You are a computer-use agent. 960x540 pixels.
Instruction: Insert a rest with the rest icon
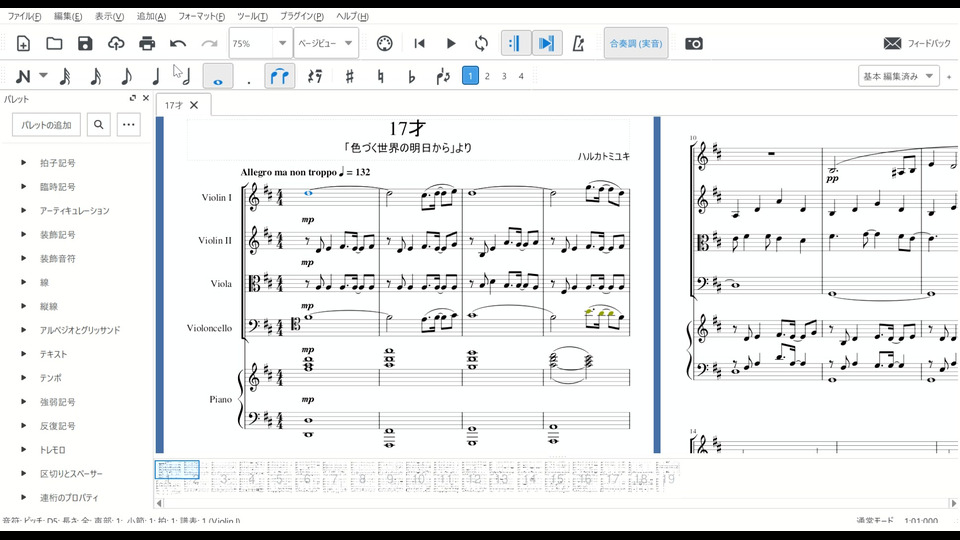click(x=315, y=77)
